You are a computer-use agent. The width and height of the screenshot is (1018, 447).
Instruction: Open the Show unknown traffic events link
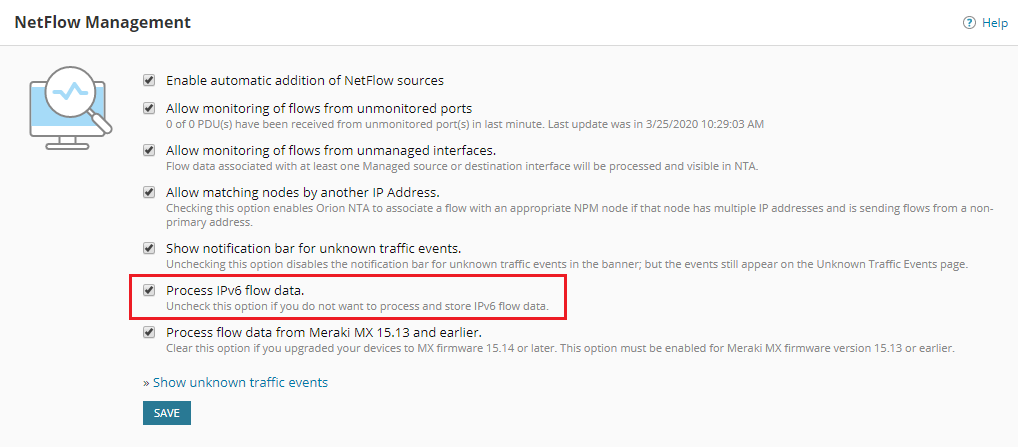click(x=240, y=382)
